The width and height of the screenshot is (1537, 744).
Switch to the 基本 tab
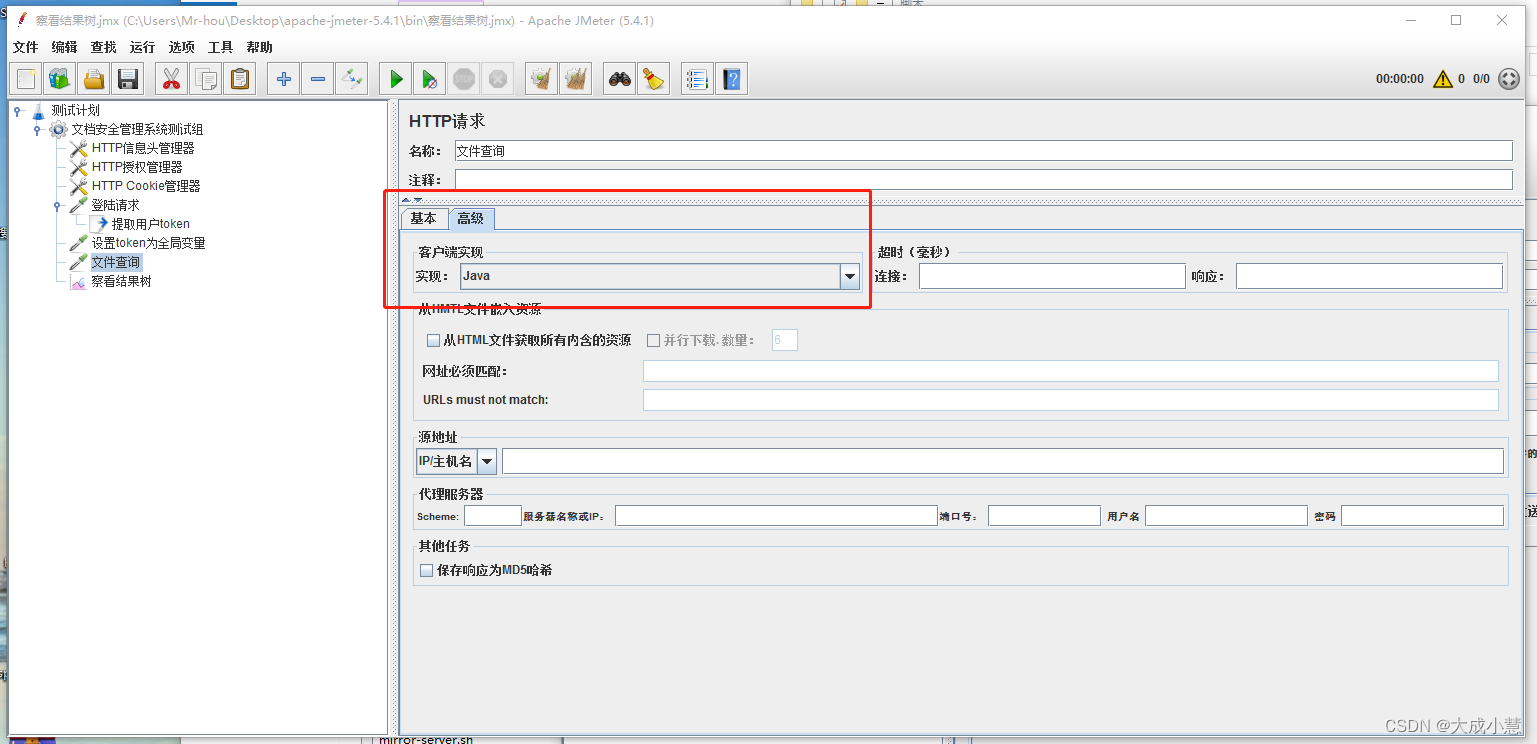pos(423,217)
